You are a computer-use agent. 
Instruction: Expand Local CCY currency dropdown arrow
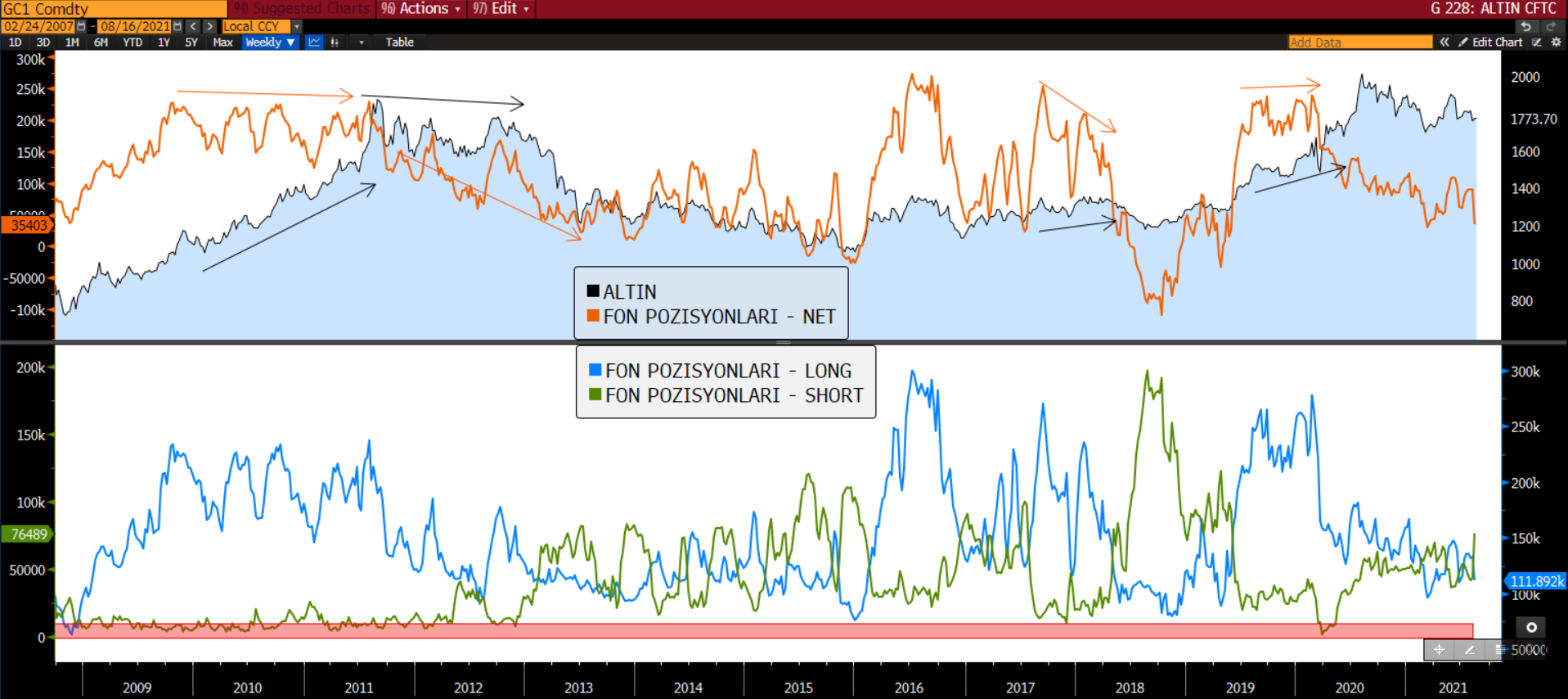pyautogui.click(x=297, y=26)
